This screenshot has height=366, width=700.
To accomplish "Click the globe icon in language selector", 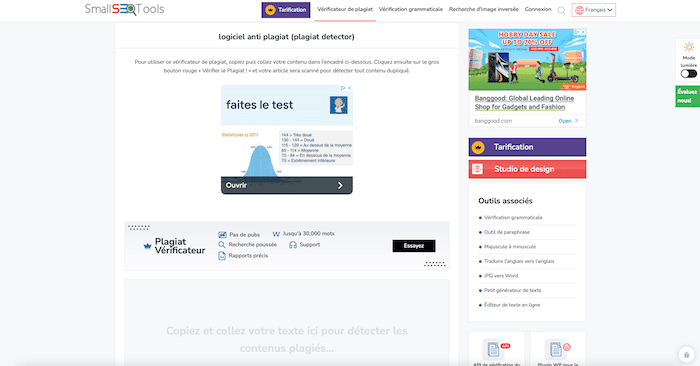I will click(579, 10).
